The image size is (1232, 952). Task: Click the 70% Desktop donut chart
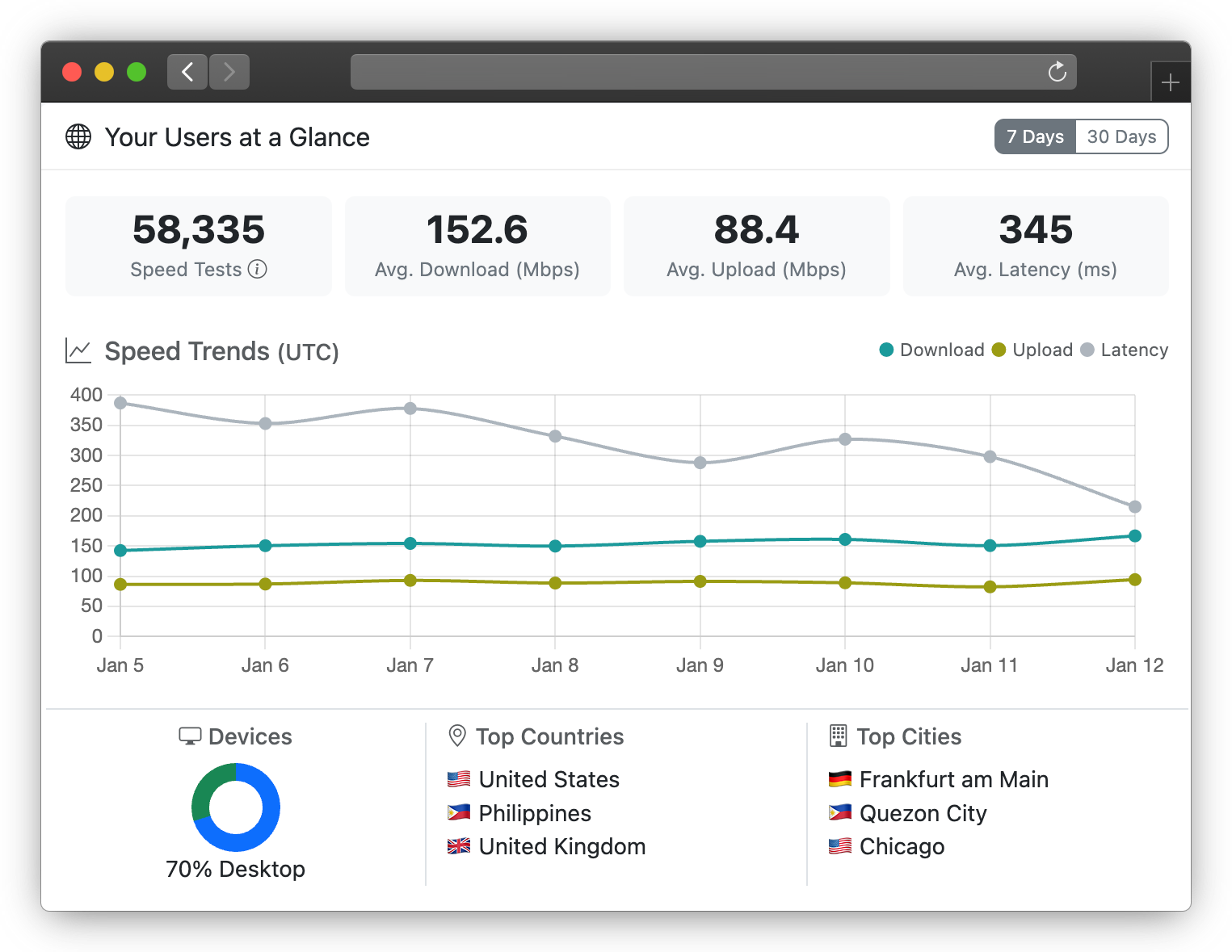235,807
